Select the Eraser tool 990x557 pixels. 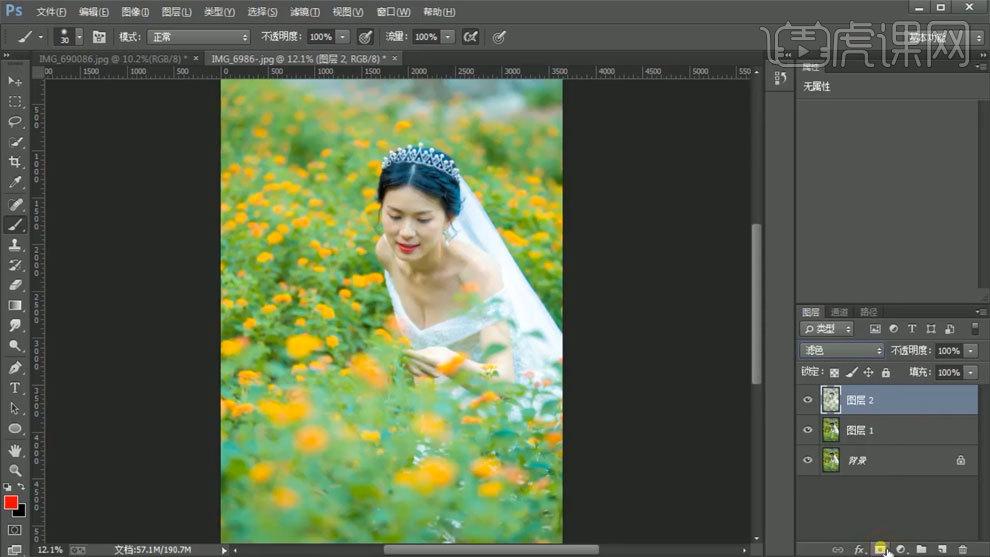tap(15, 285)
